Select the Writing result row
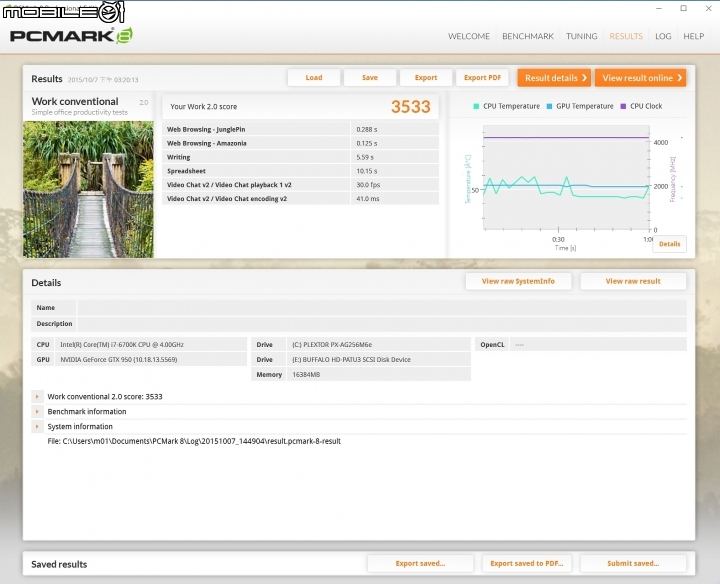Screen dimensions: 720x584 point(300,157)
